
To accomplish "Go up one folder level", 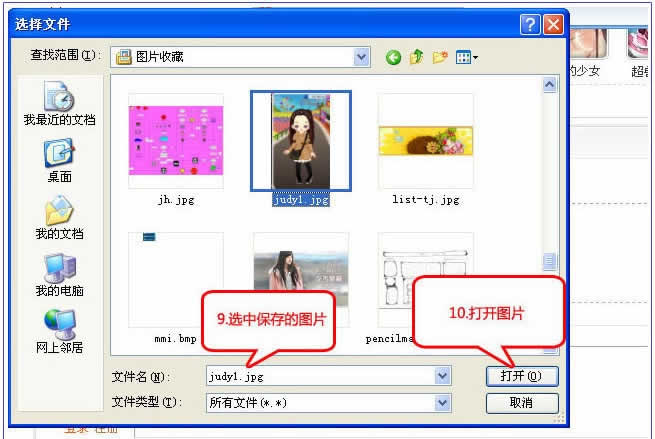I will 416,57.
